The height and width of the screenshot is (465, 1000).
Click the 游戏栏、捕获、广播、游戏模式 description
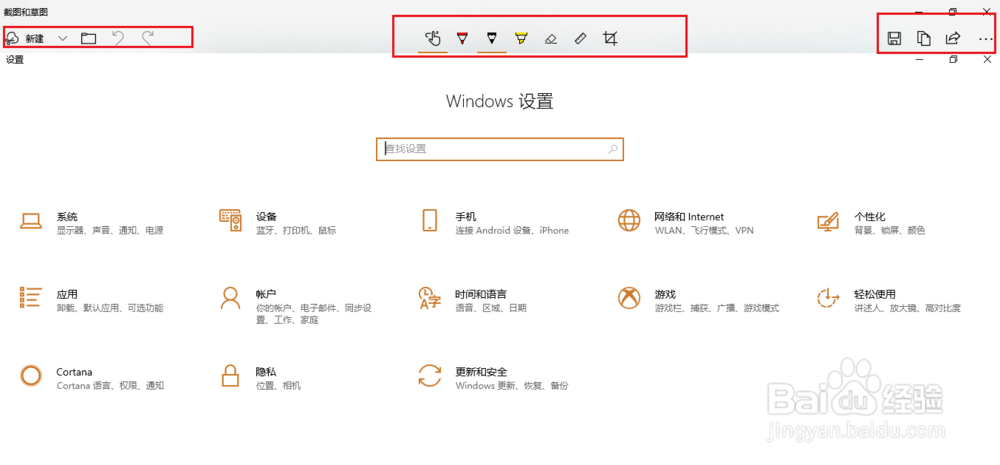tap(716, 308)
